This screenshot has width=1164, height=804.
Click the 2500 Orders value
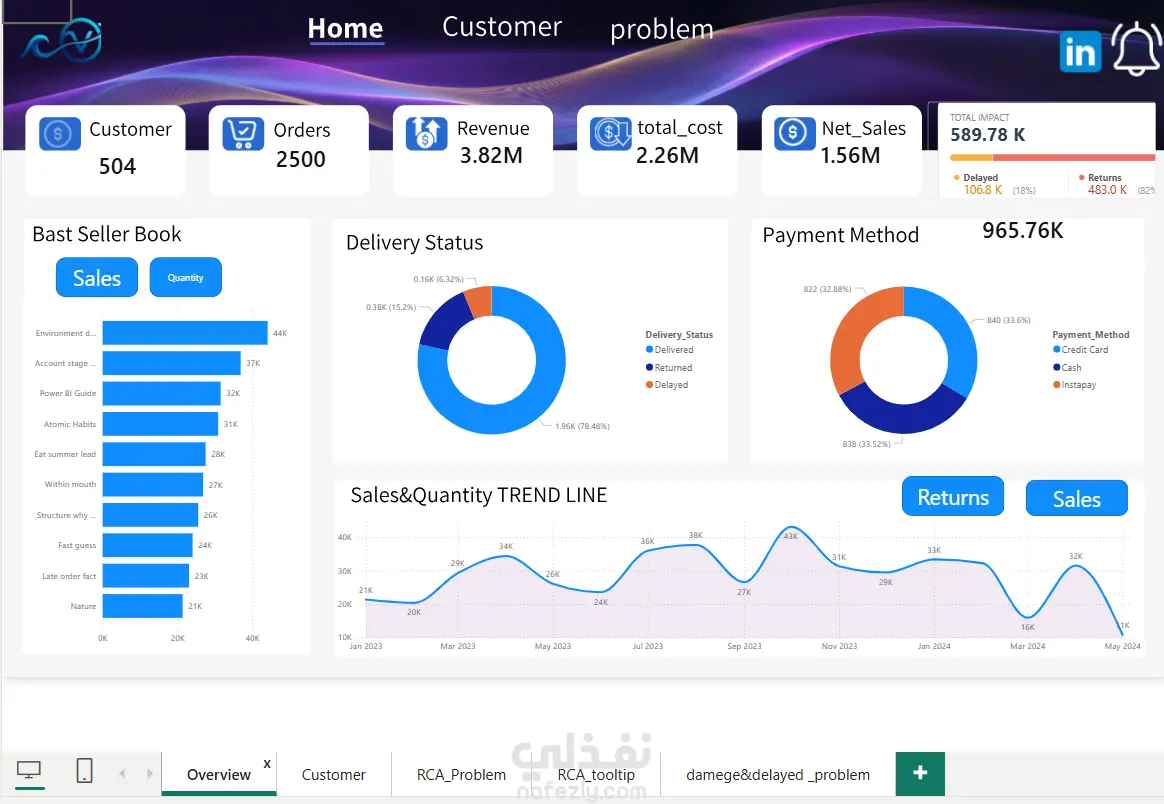301,159
